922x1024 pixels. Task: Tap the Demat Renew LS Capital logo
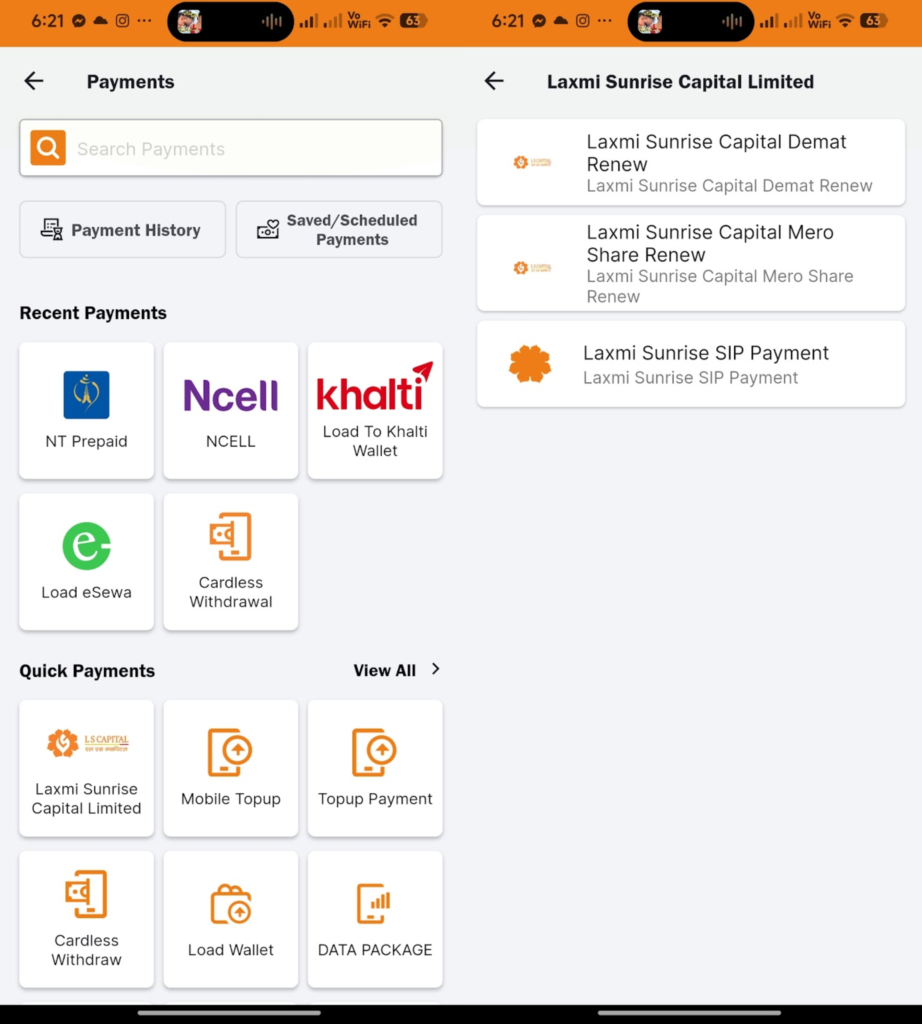[x=532, y=162]
